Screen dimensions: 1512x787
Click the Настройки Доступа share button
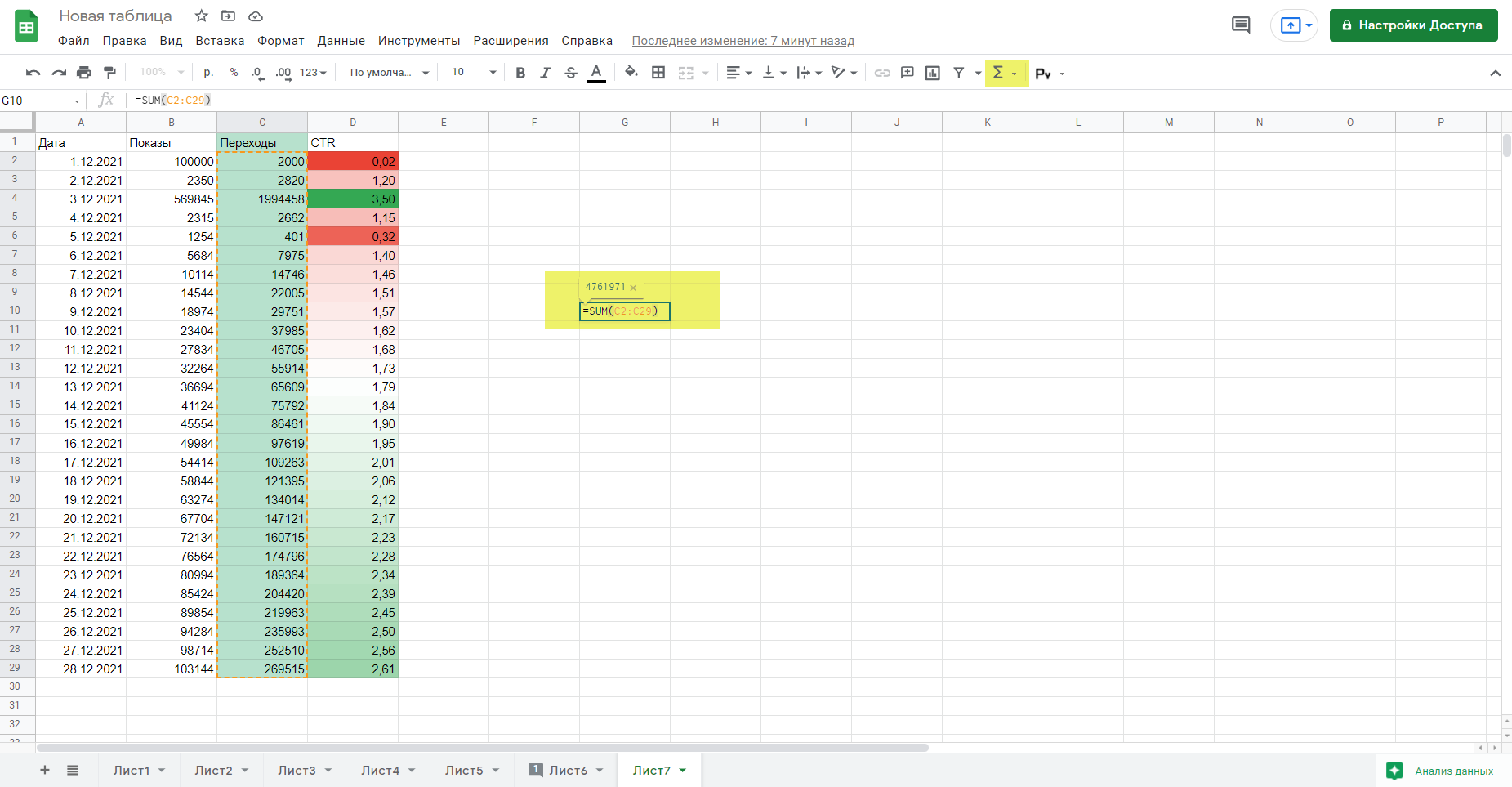tap(1413, 25)
